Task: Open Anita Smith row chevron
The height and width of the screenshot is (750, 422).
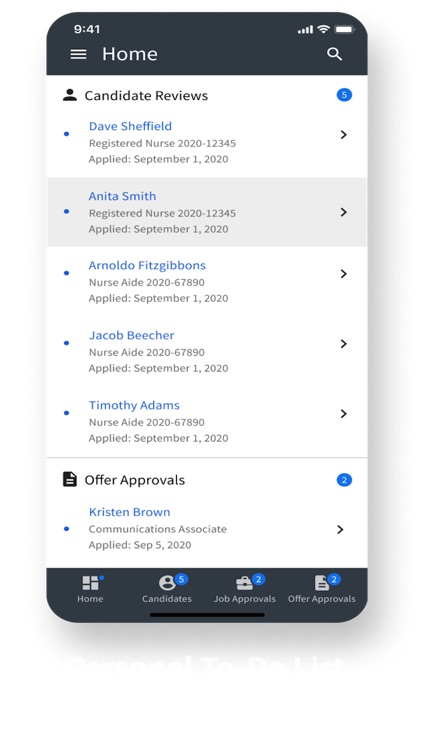Action: point(344,212)
